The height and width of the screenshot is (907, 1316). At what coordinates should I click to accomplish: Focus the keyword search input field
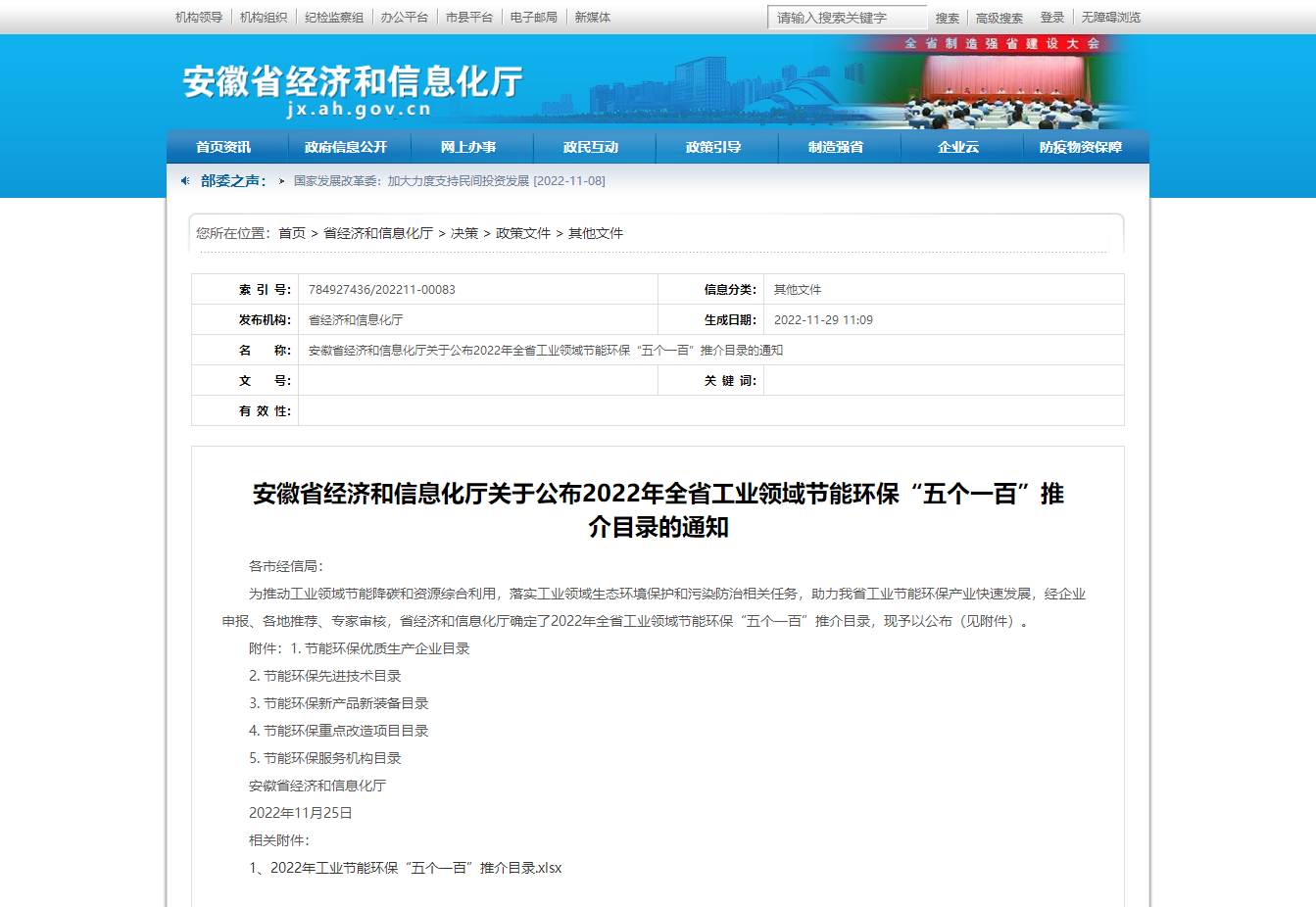(847, 18)
